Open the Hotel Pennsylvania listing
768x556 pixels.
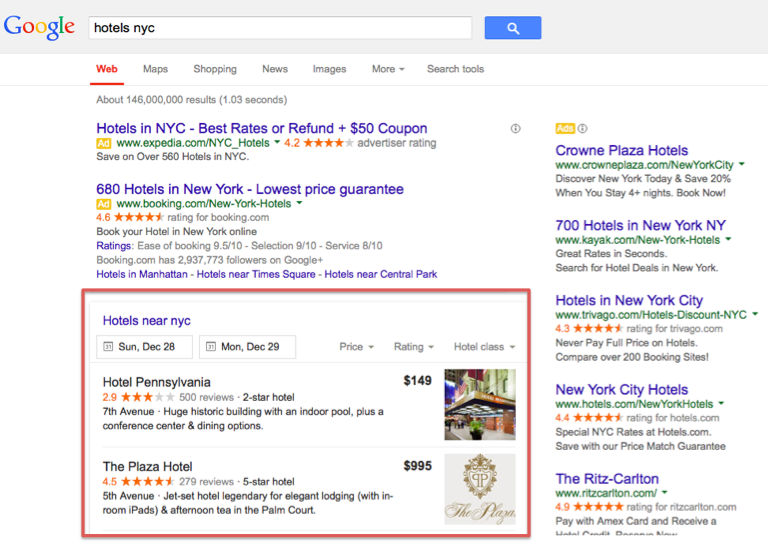click(156, 382)
